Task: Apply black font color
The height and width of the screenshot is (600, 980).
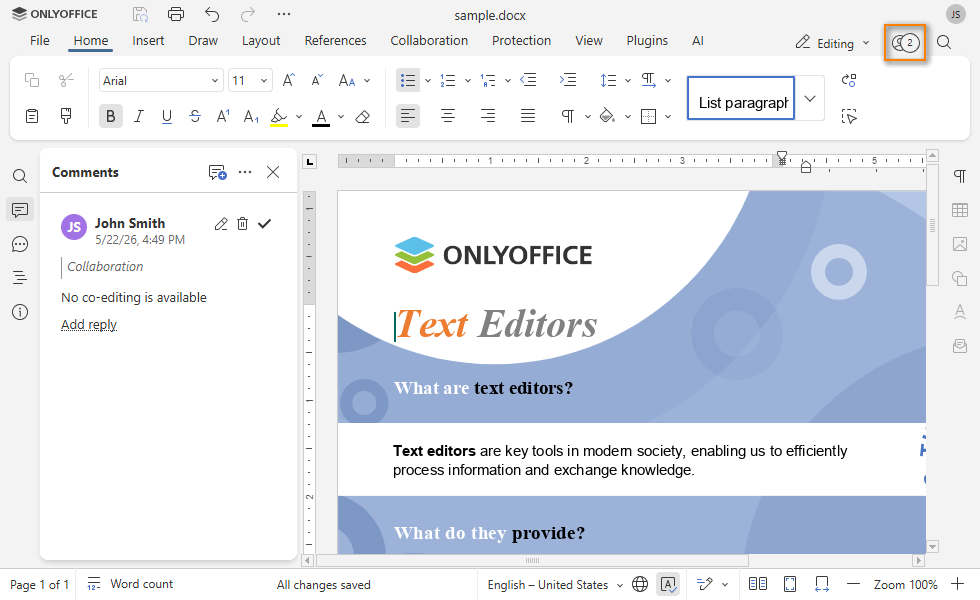Action: tap(321, 117)
